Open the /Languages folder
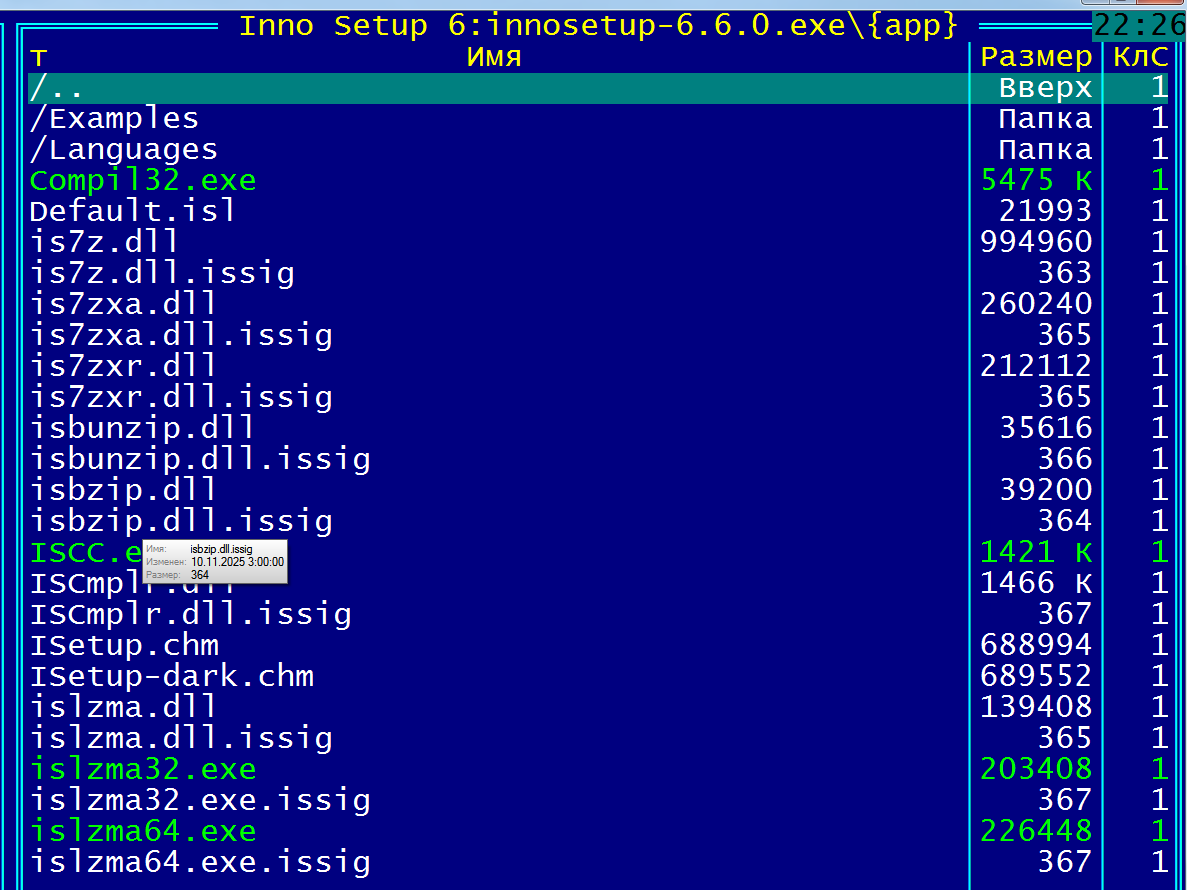 pyautogui.click(x=123, y=150)
